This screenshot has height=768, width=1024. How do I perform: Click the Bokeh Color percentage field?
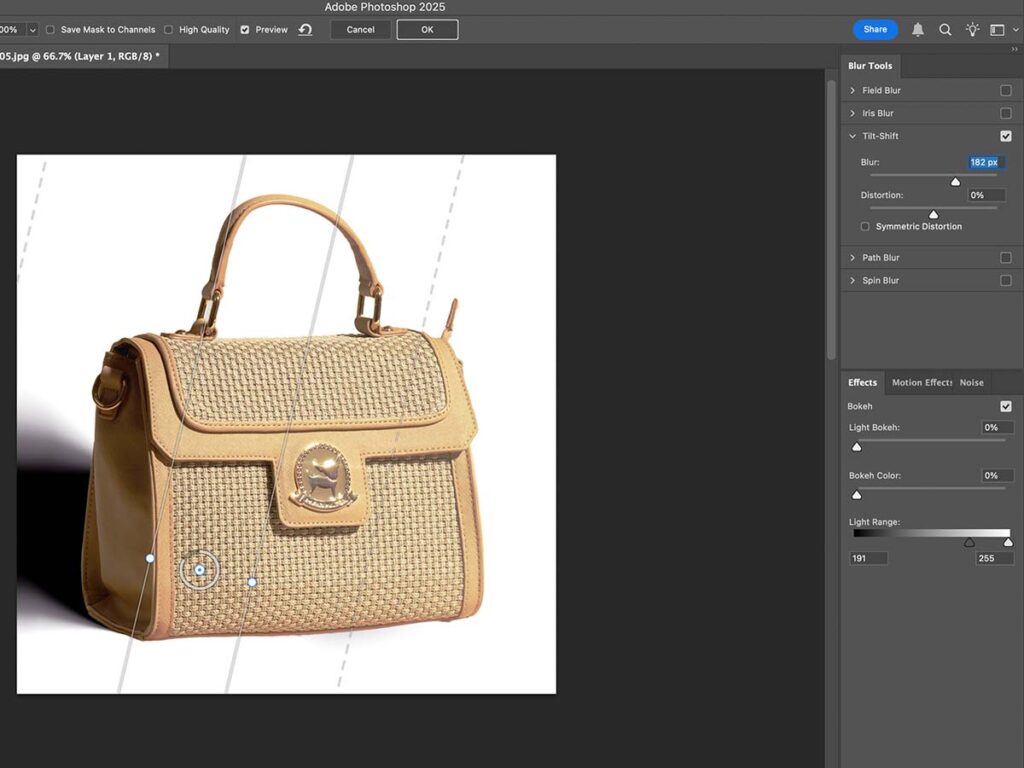point(997,475)
